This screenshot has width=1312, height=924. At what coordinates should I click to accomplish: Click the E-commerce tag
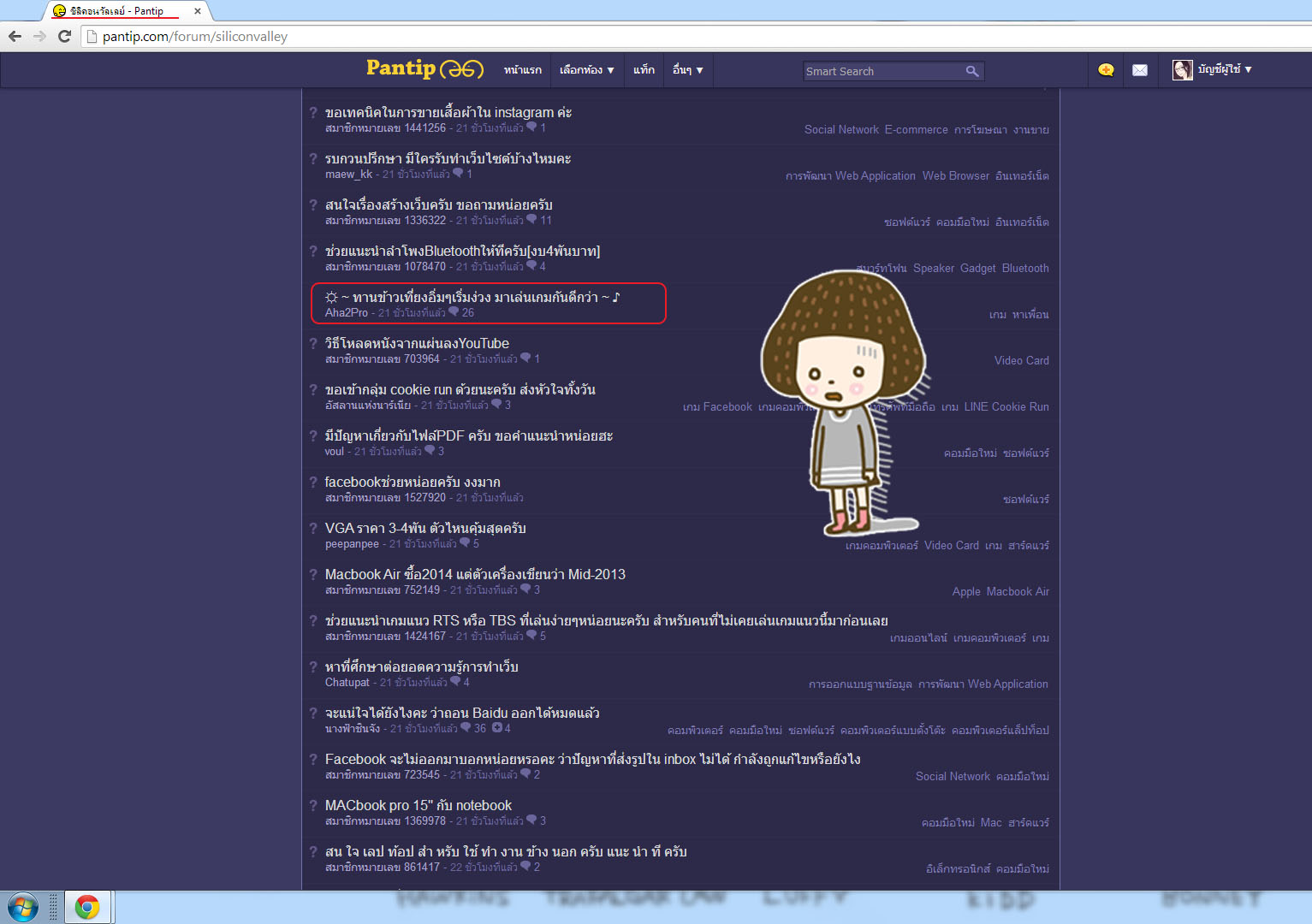[x=917, y=129]
